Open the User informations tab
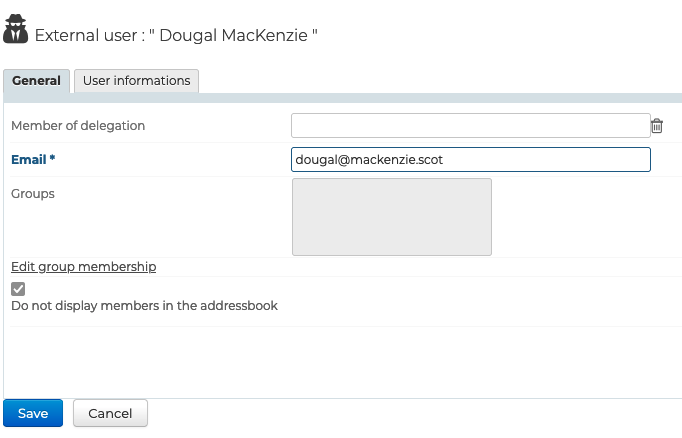 (x=136, y=81)
